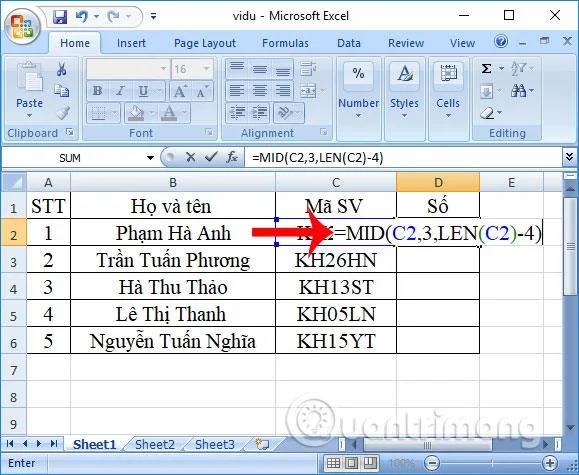
Task: Click the Clear eraser icon
Action: [488, 113]
